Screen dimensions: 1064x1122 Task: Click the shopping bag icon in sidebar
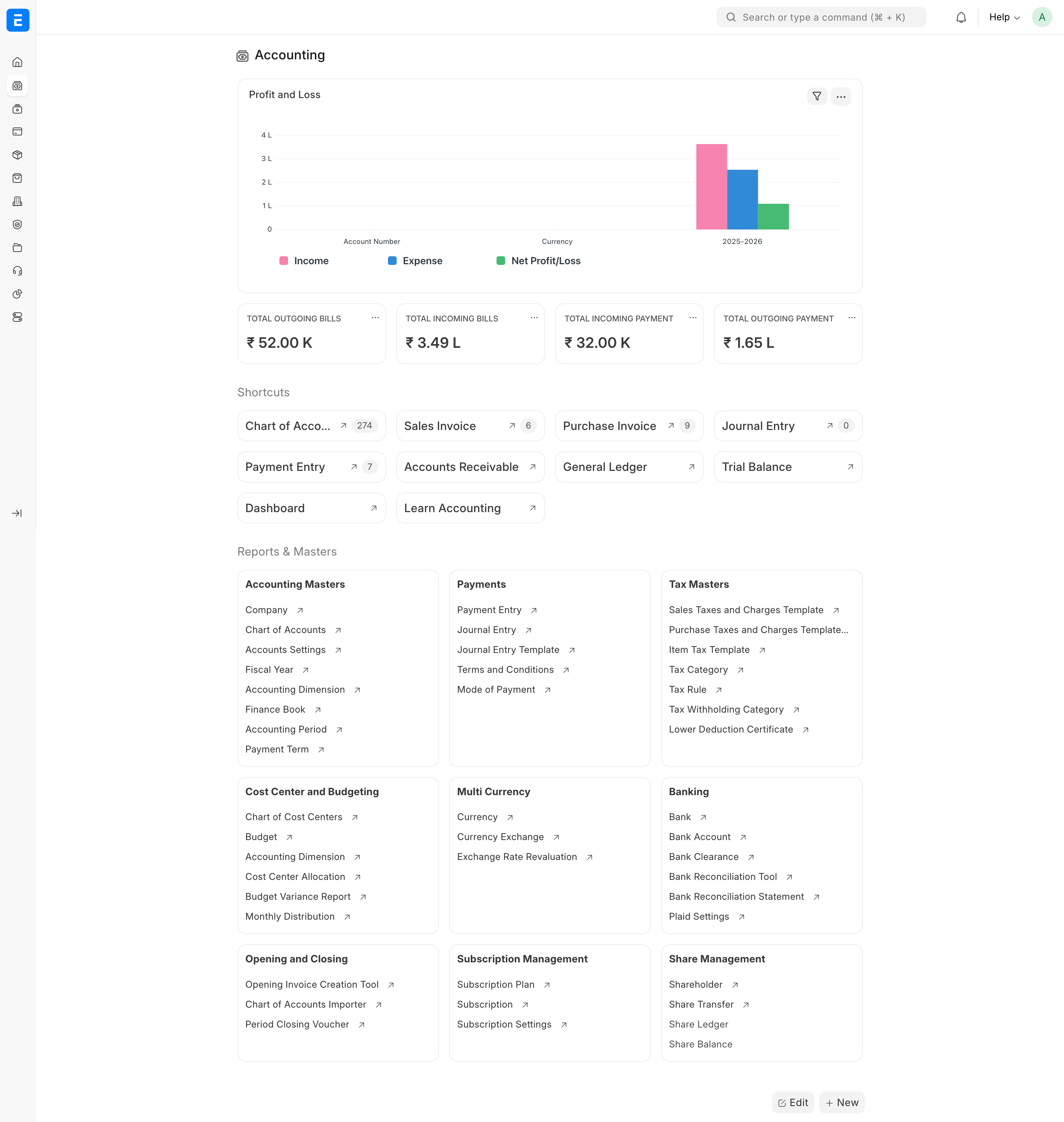click(18, 178)
